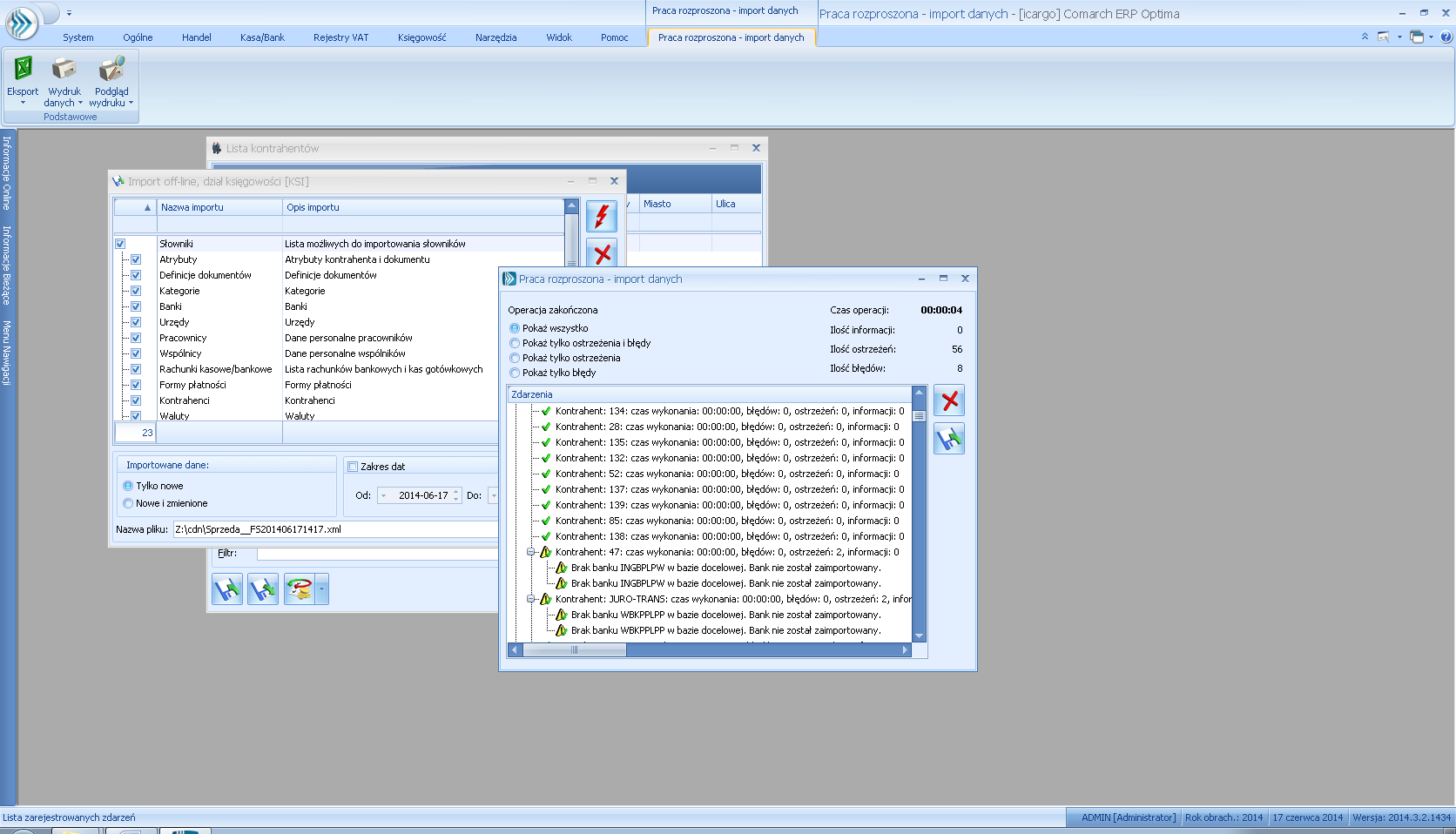Open the Wydruk danych dropdown arrow
1456x834 pixels.
pyautogui.click(x=80, y=103)
